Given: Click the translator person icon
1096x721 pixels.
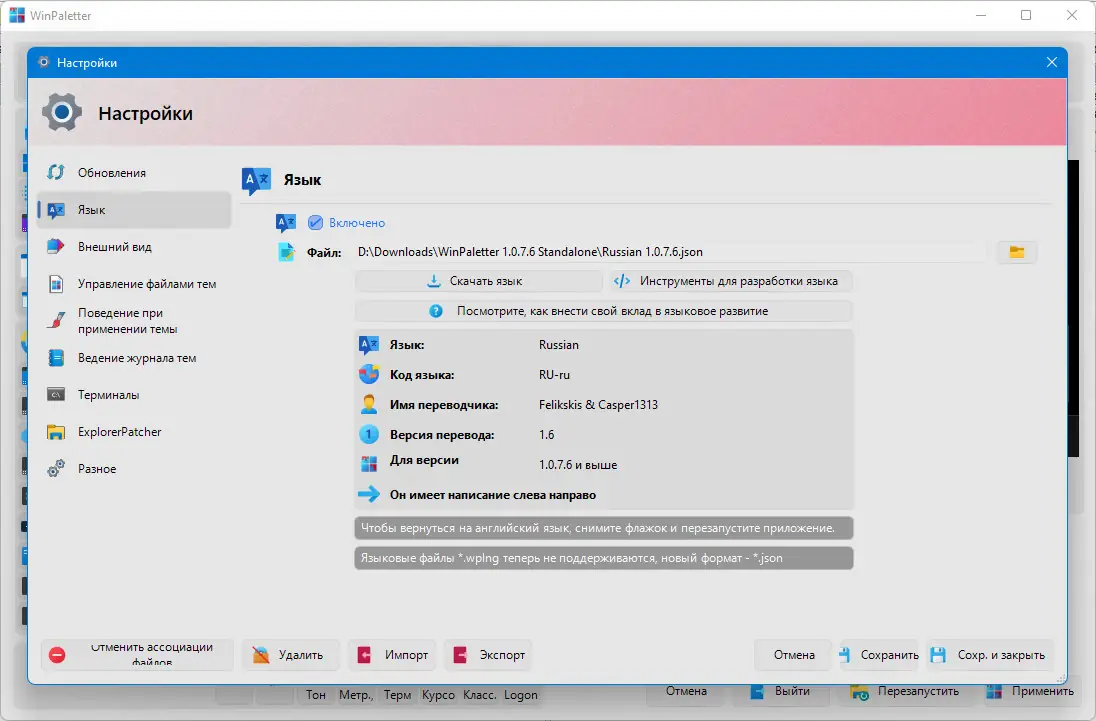Looking at the screenshot, I should click(x=369, y=405).
